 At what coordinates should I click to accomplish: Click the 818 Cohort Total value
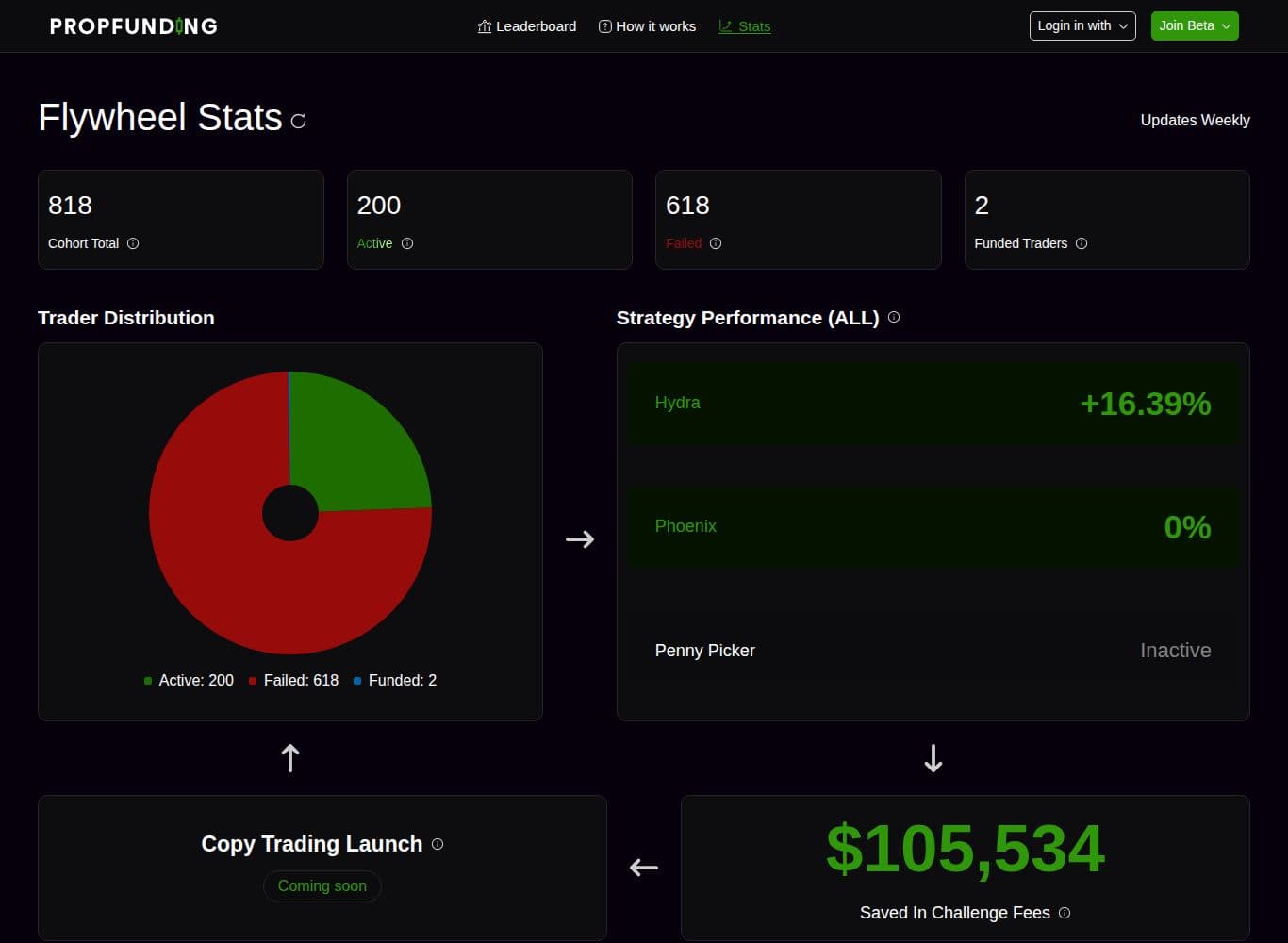[71, 206]
